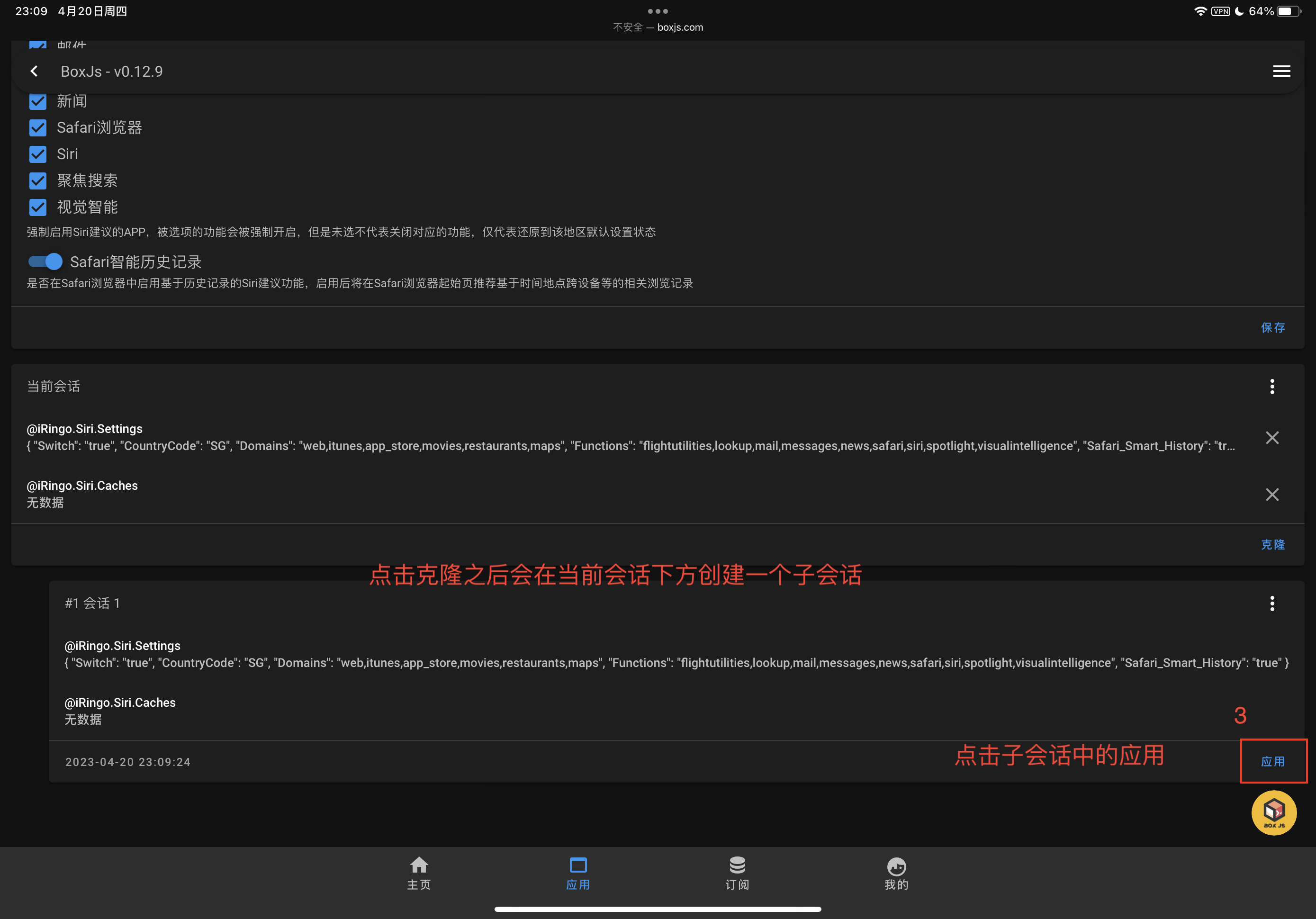Open the hamburger menu in the header
This screenshot has width=1316, height=919.
[1281, 71]
